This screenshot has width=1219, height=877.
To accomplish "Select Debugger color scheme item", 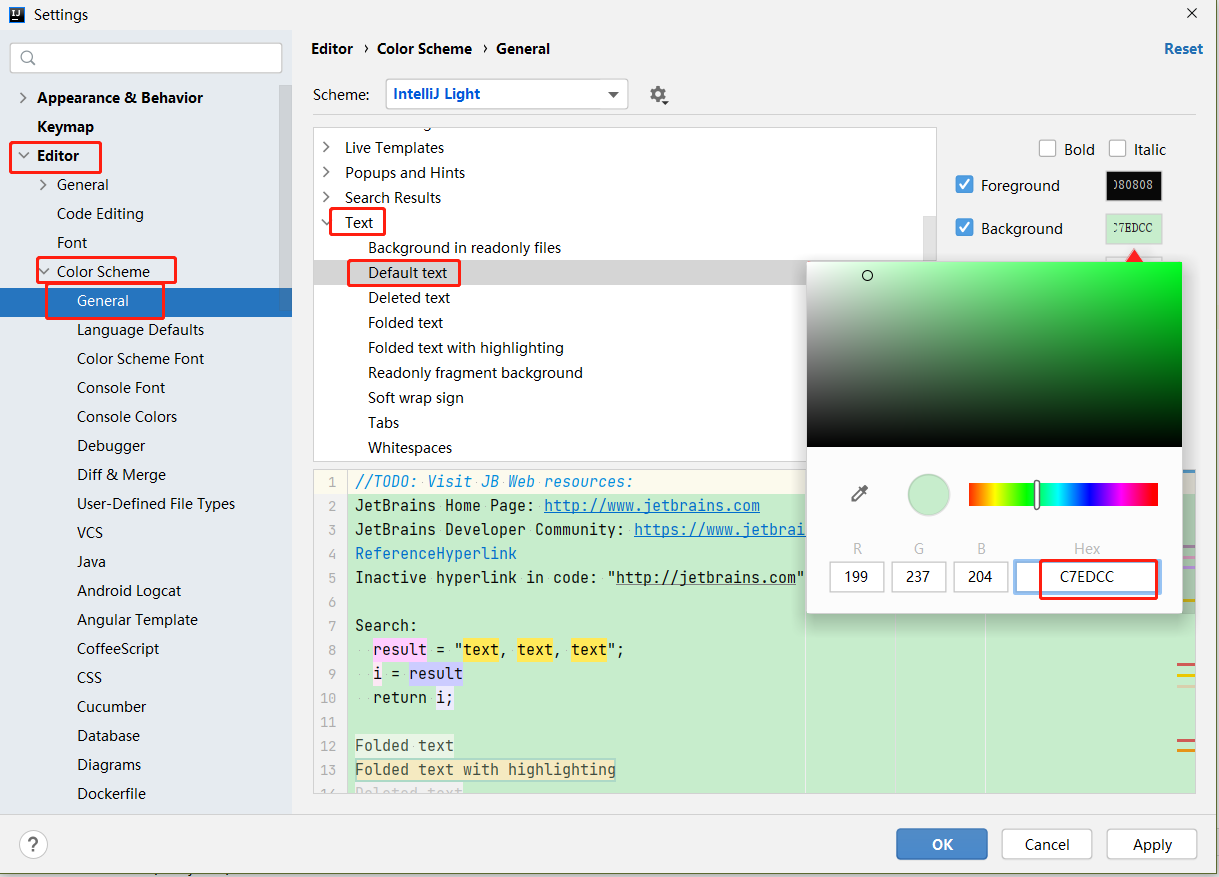I will pyautogui.click(x=111, y=446).
